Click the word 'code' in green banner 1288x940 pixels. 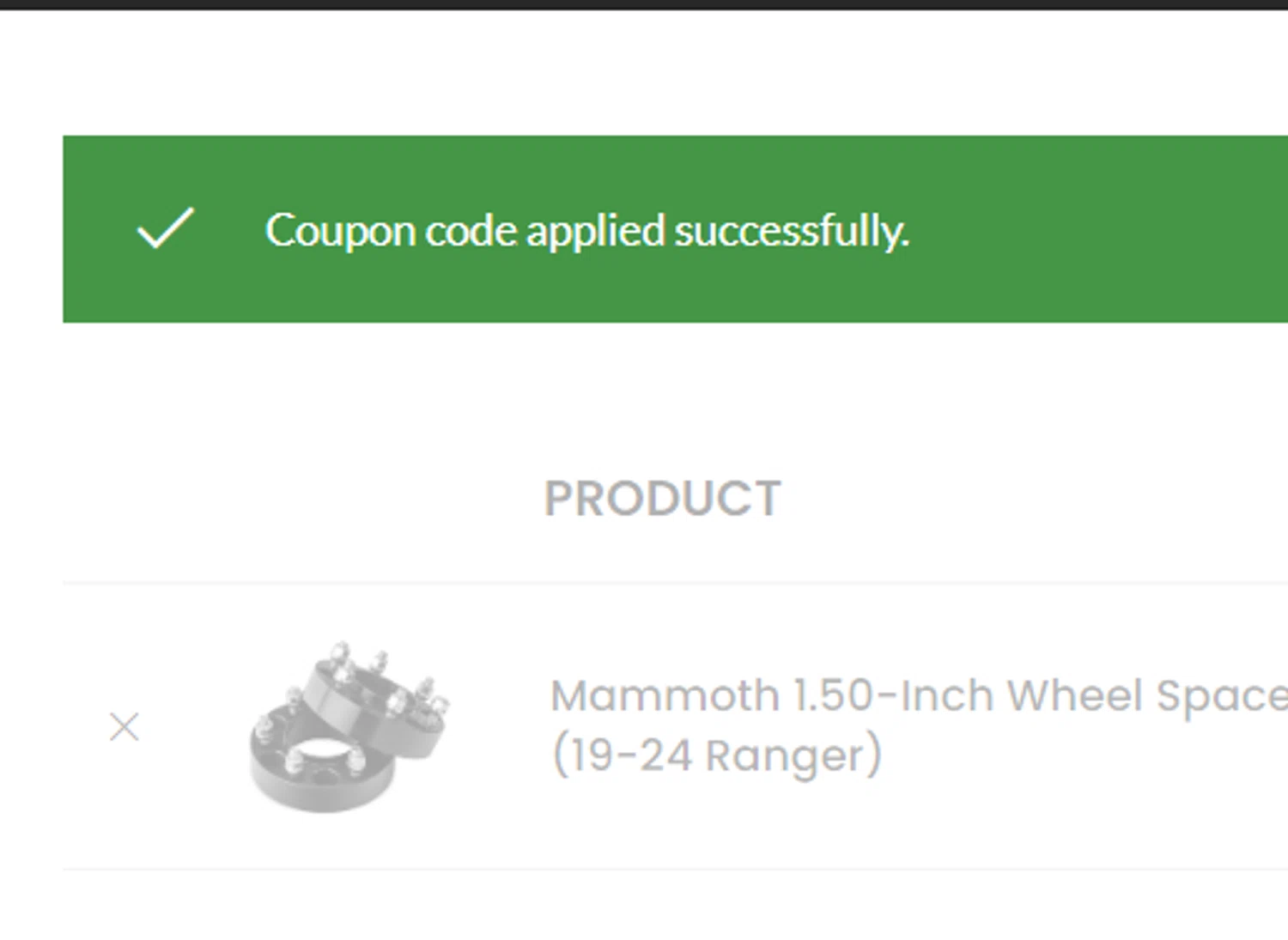click(x=471, y=231)
